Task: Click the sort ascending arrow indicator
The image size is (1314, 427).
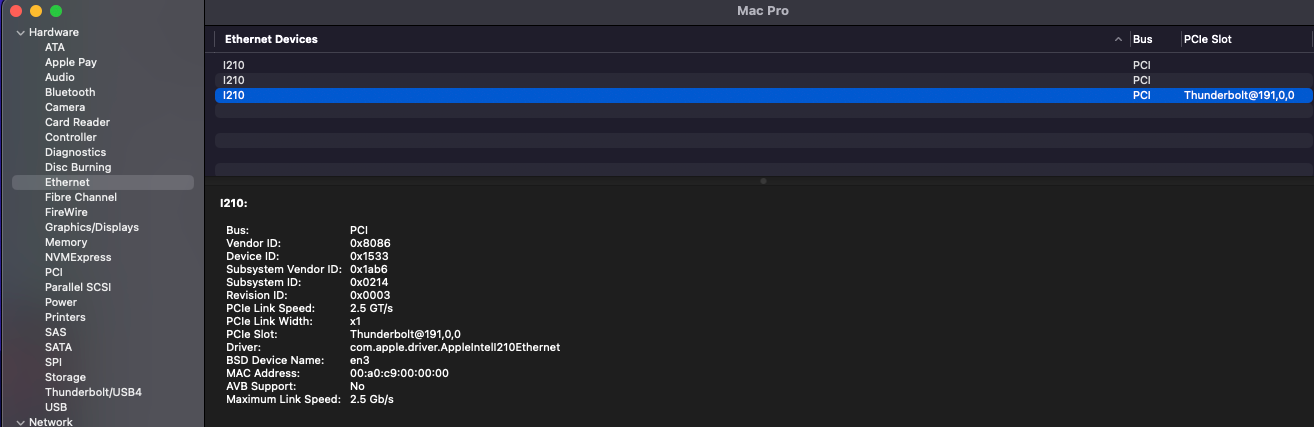Action: tap(1118, 40)
